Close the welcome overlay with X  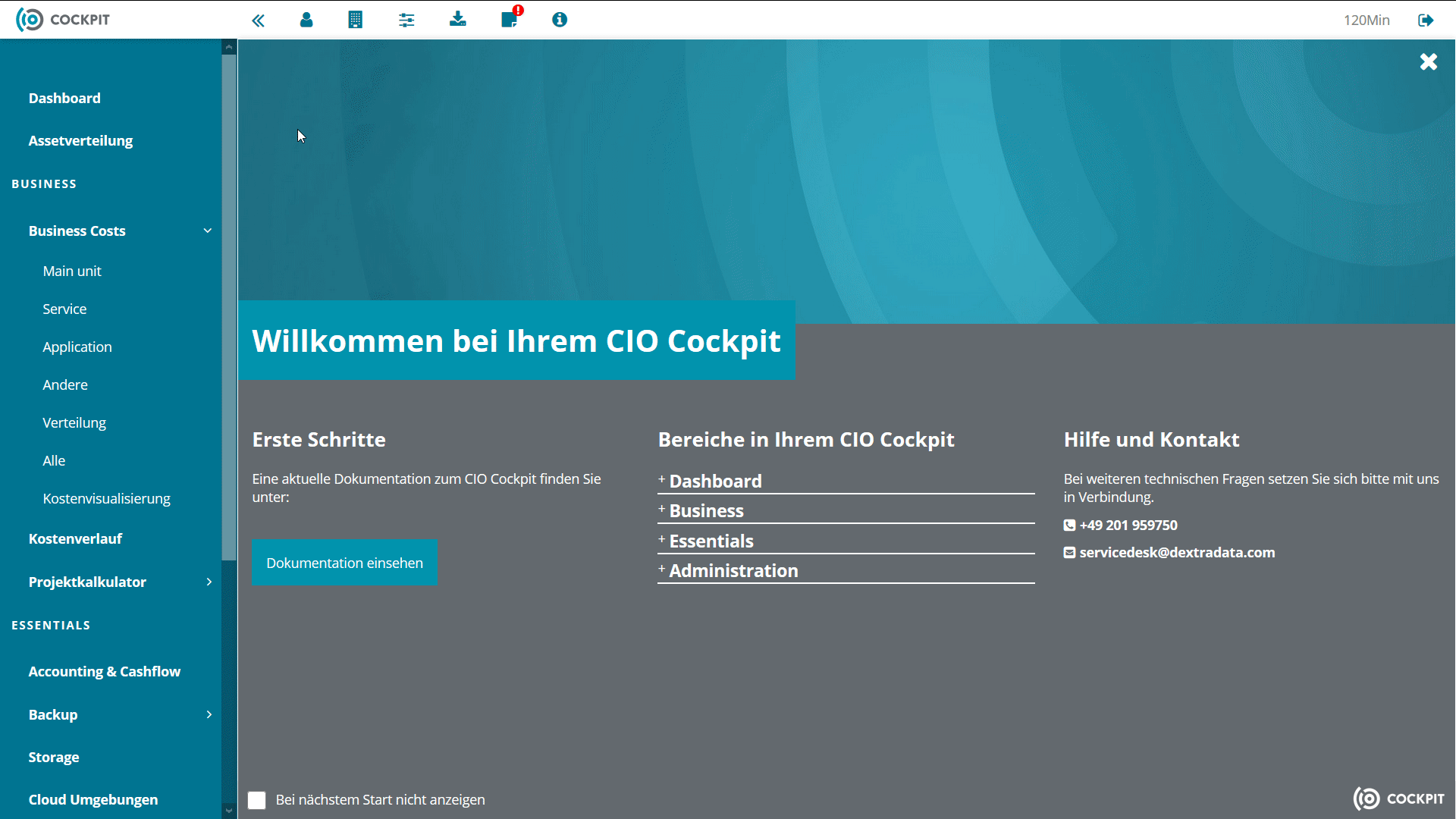point(1429,61)
